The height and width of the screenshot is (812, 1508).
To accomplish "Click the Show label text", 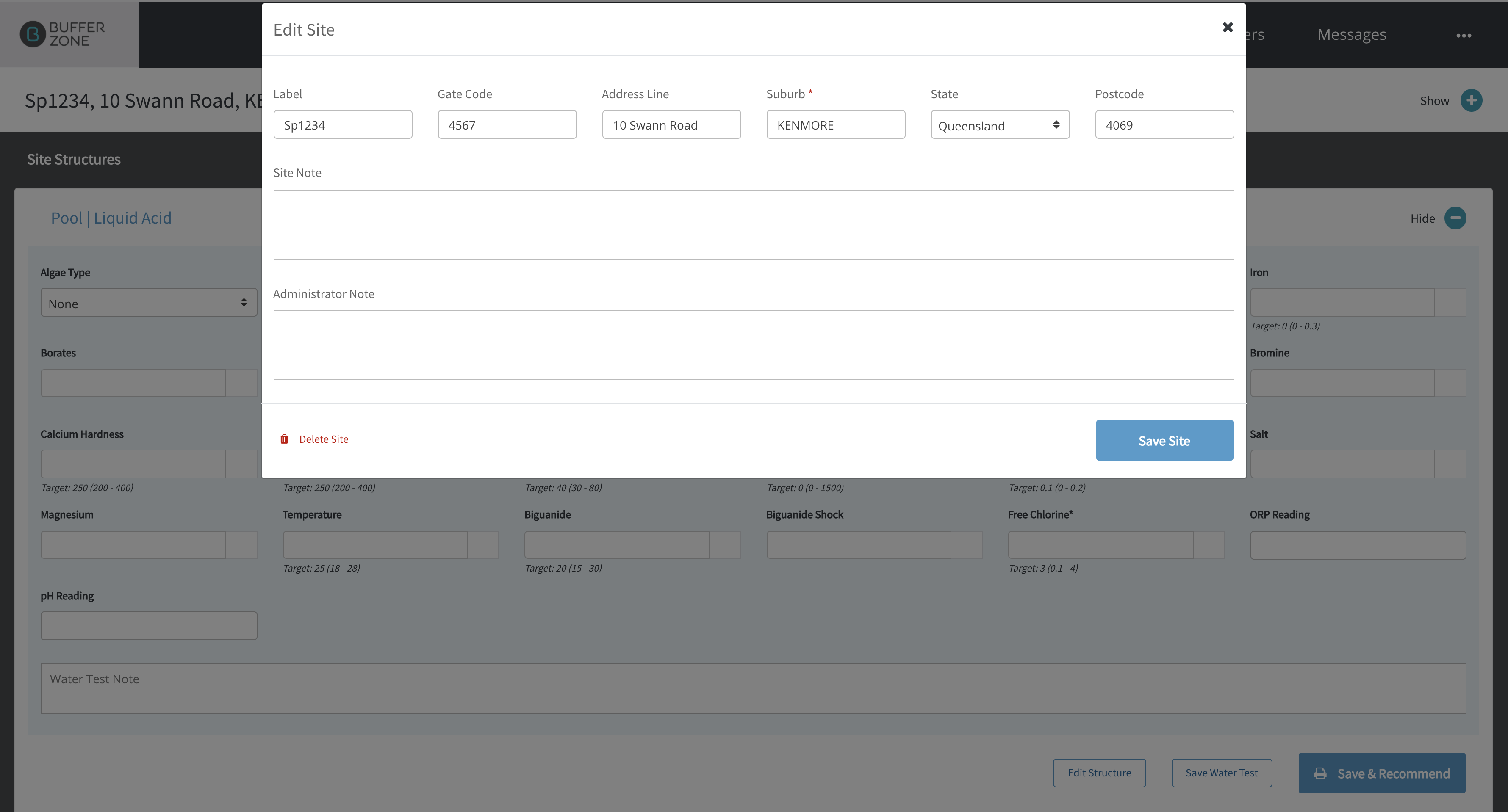I will pos(1434,101).
